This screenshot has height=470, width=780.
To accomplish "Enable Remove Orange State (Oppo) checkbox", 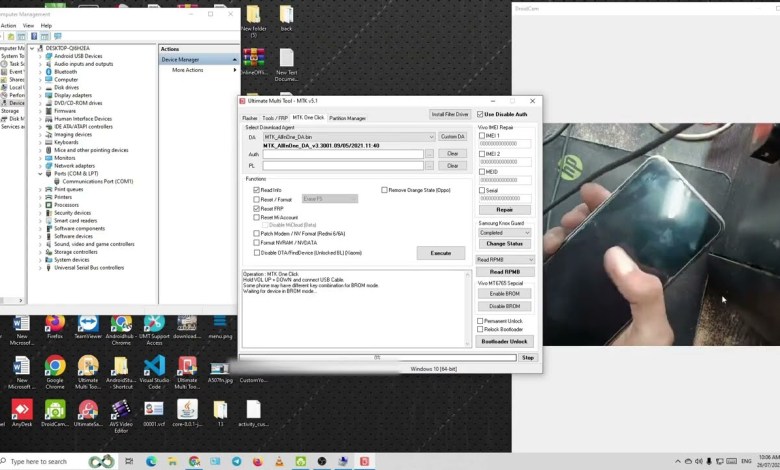I will 384,190.
